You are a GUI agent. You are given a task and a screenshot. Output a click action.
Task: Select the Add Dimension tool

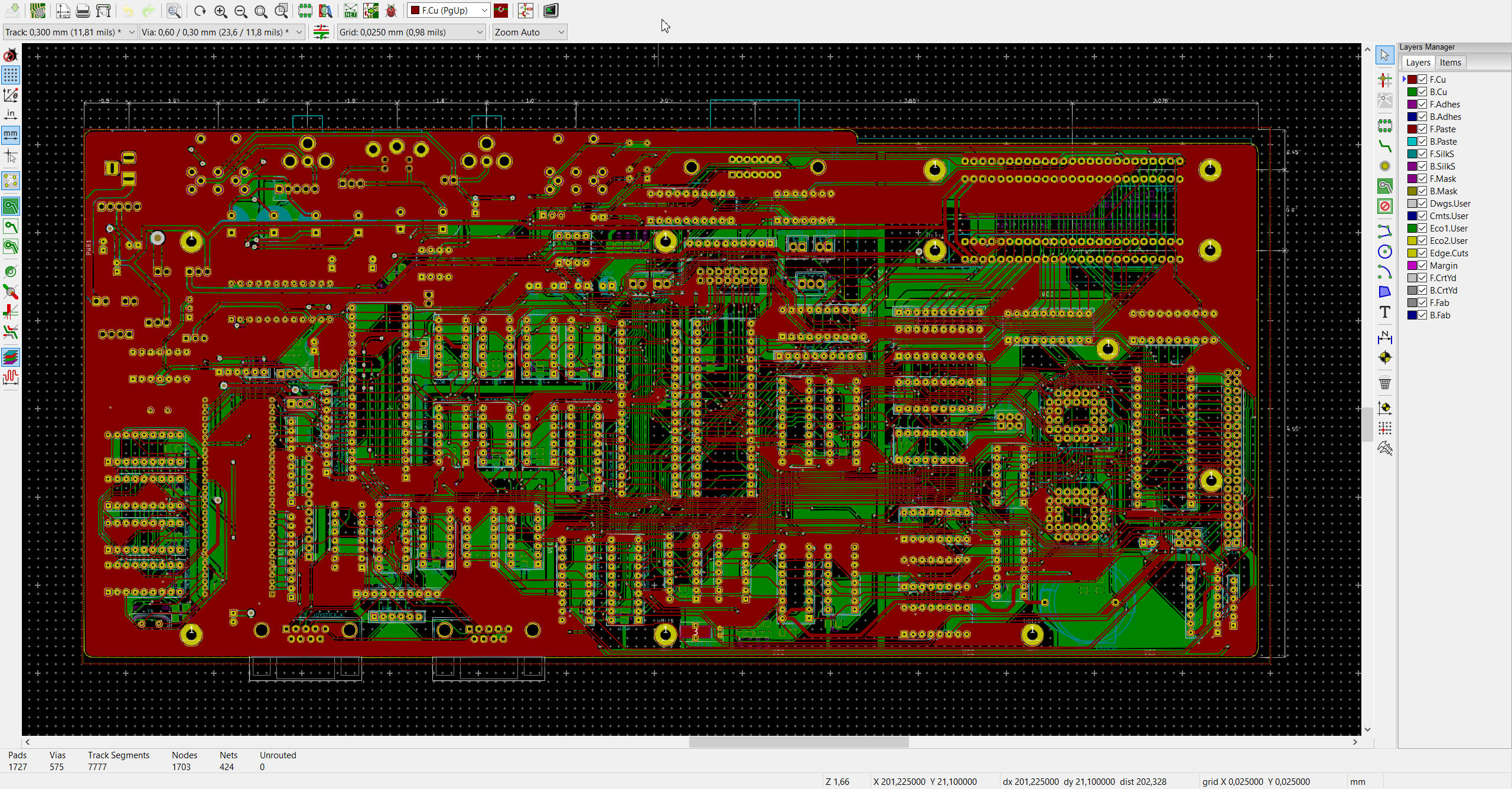tap(1384, 337)
